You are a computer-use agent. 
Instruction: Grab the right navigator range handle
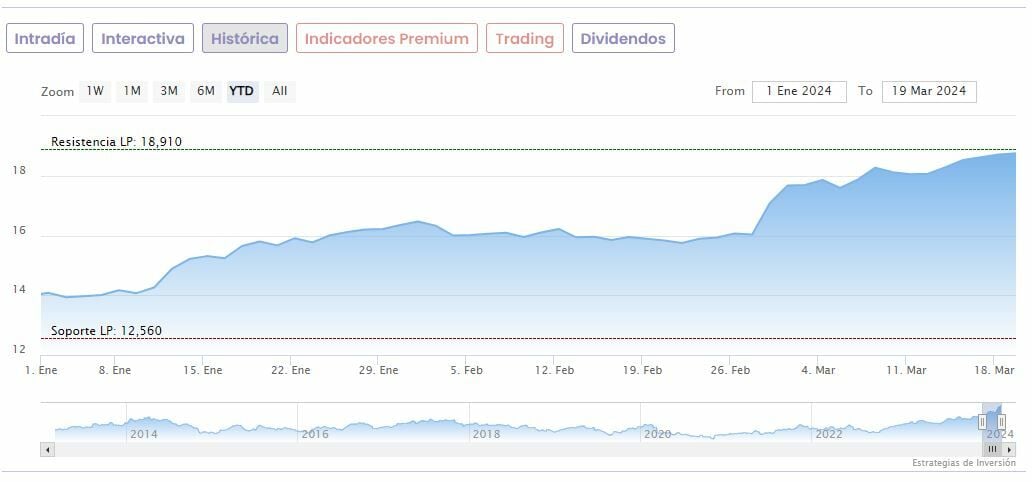pyautogui.click(x=1001, y=422)
